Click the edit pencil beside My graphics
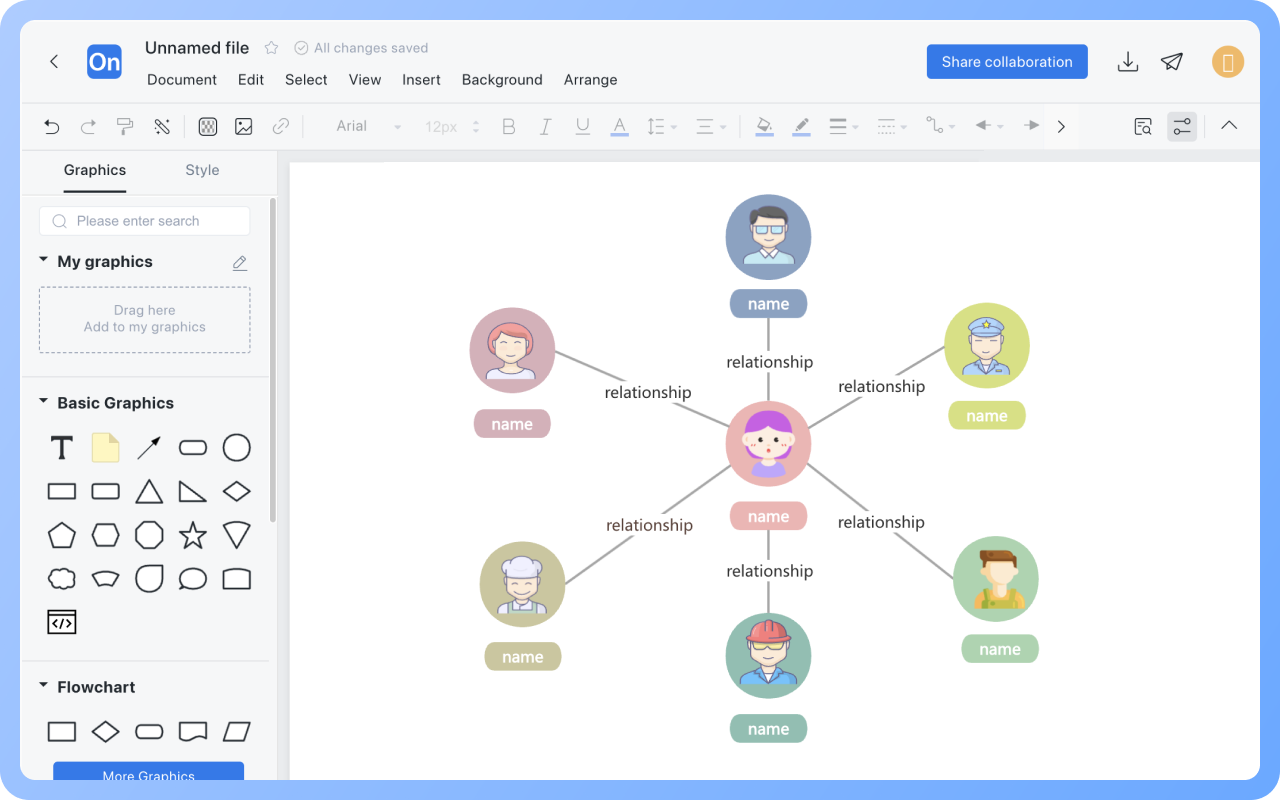Image resolution: width=1280 pixels, height=800 pixels. tap(239, 263)
